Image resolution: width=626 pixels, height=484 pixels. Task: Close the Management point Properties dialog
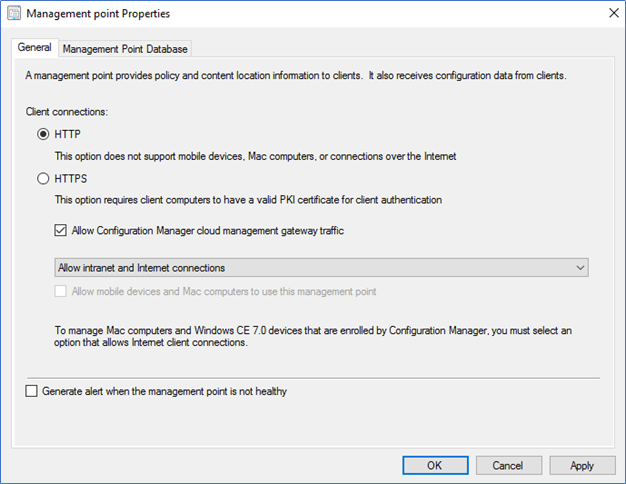coord(614,13)
